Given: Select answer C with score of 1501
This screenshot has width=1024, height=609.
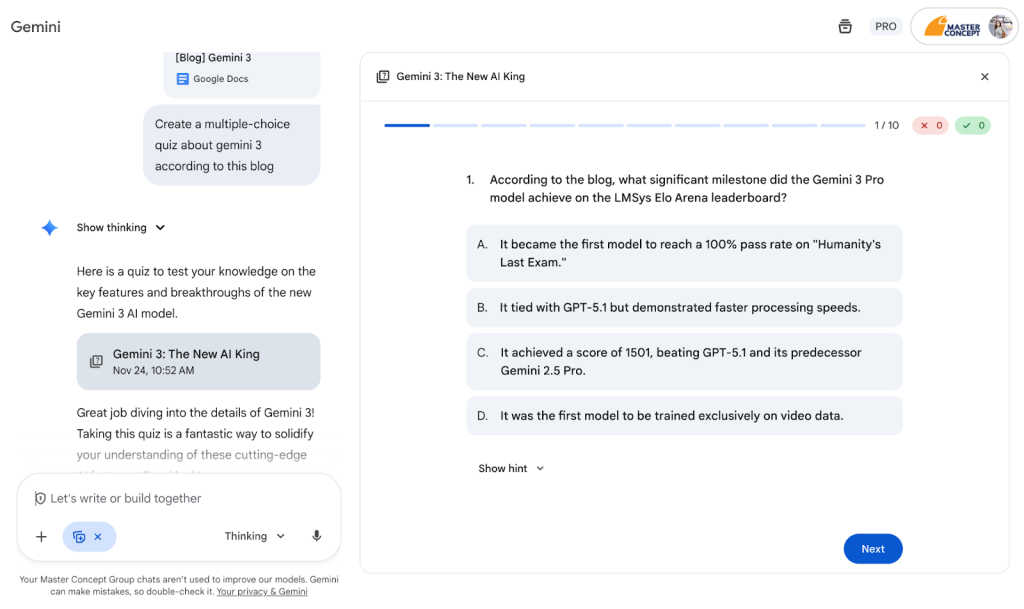Looking at the screenshot, I should (x=684, y=362).
